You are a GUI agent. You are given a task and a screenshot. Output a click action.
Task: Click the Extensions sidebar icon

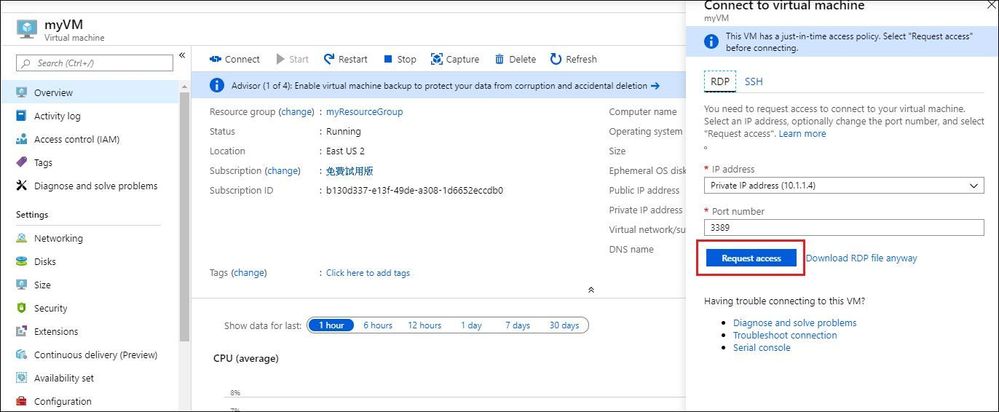[22, 331]
